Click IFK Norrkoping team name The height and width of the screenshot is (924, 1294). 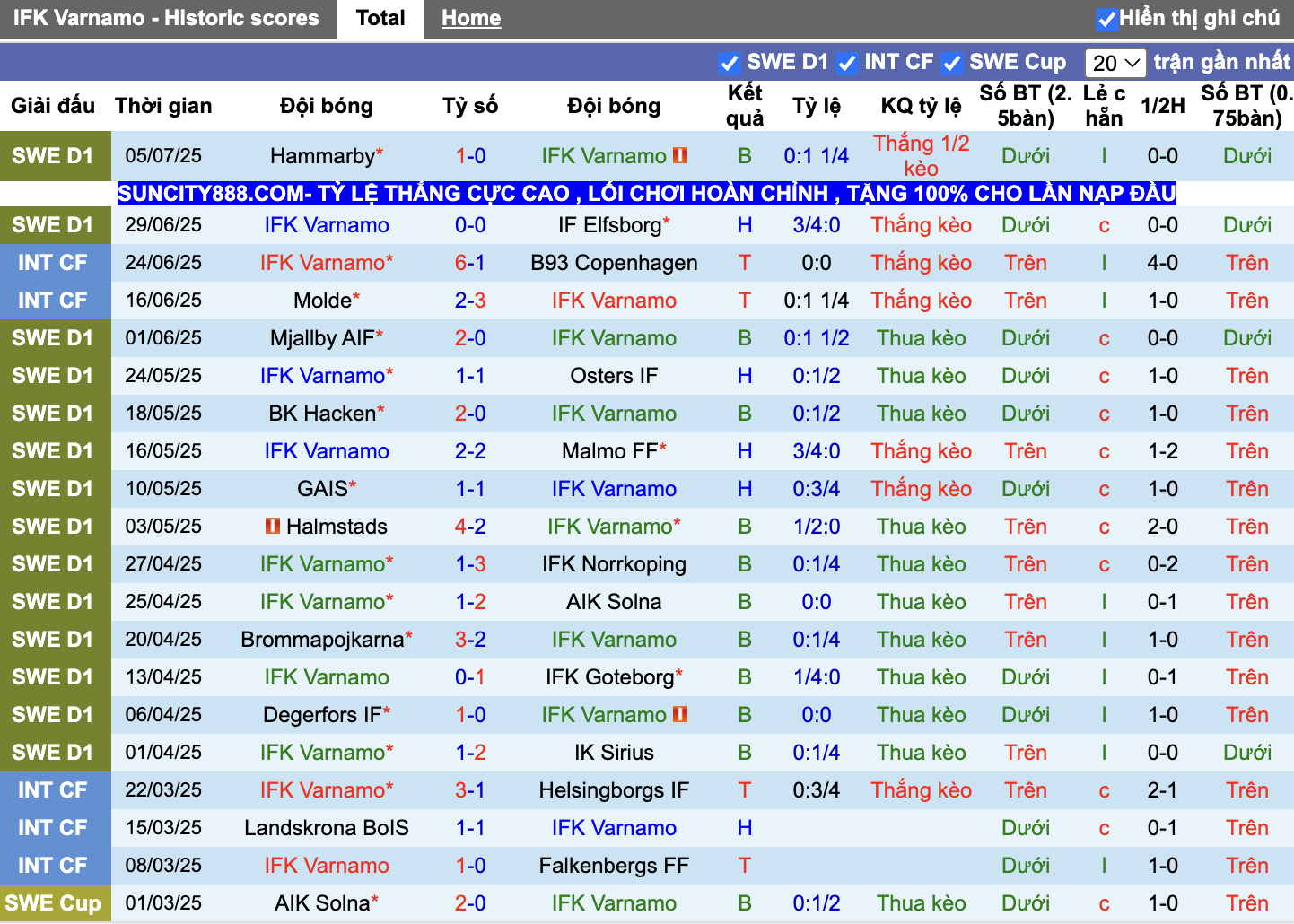click(614, 564)
